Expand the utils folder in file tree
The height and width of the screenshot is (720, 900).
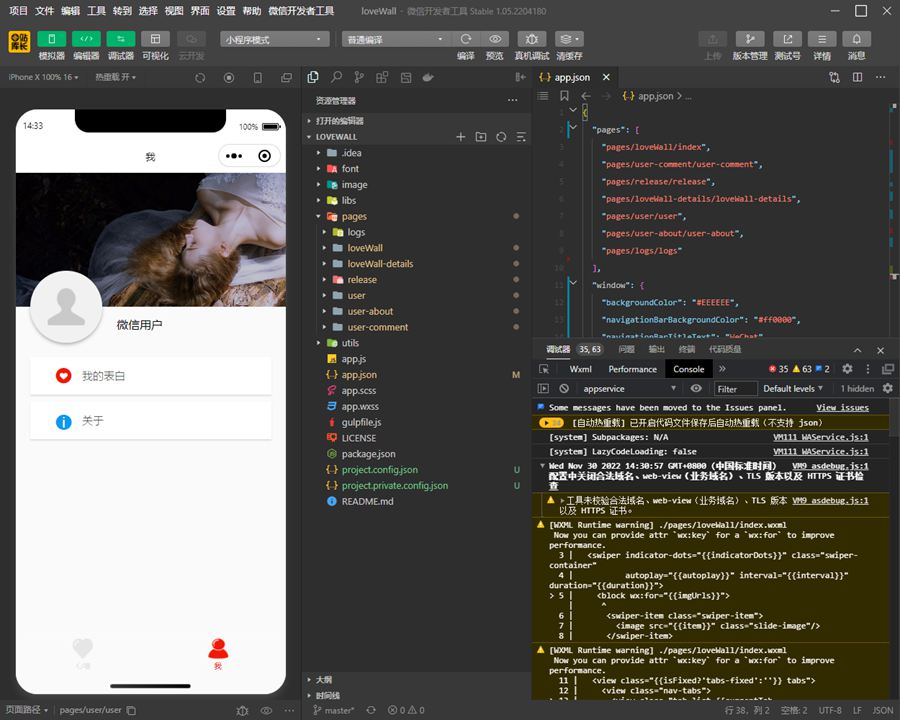coord(349,343)
